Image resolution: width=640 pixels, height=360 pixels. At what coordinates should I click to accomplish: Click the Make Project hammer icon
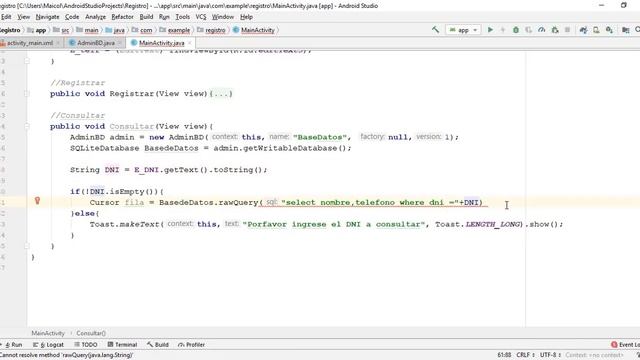(x=436, y=30)
